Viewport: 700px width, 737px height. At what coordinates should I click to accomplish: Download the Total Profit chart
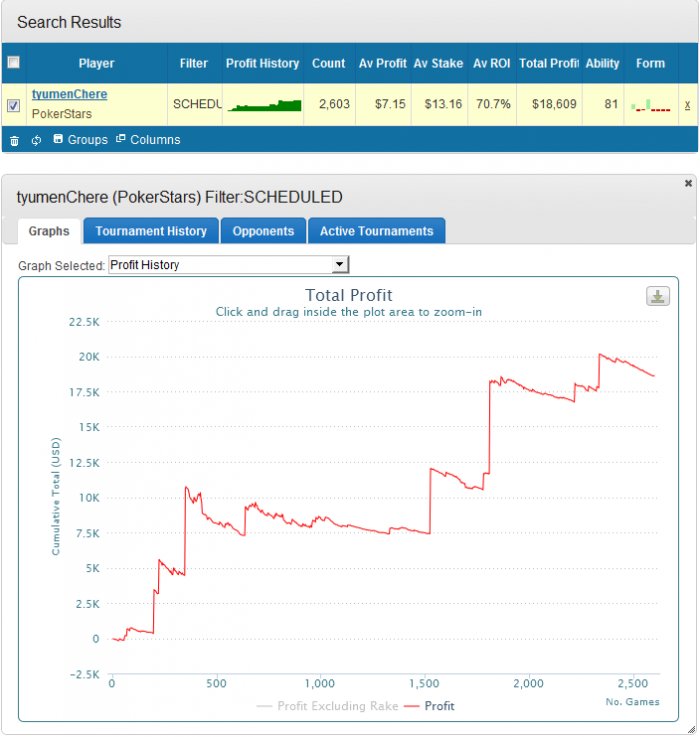657,296
